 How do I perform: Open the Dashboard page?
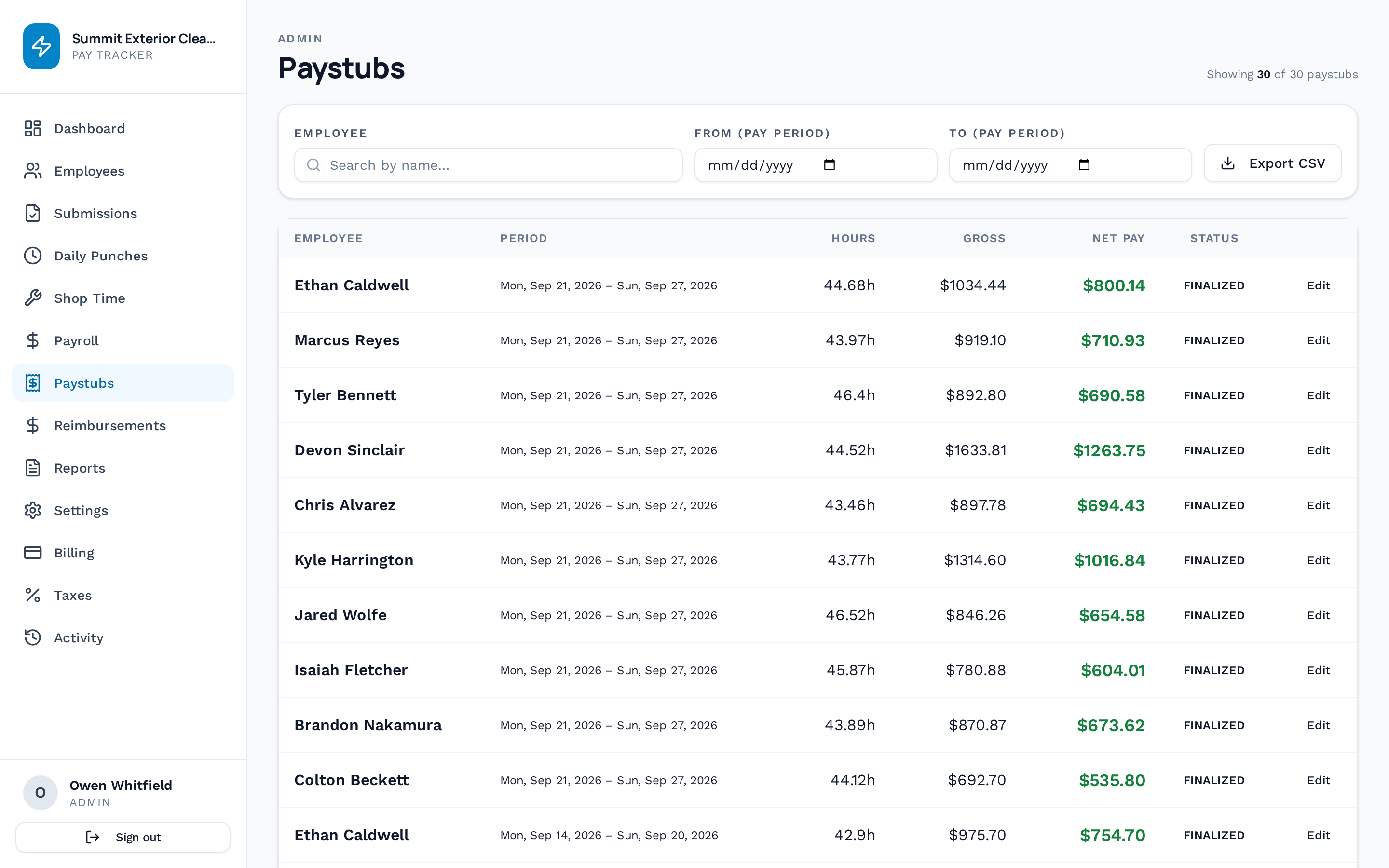(123, 128)
